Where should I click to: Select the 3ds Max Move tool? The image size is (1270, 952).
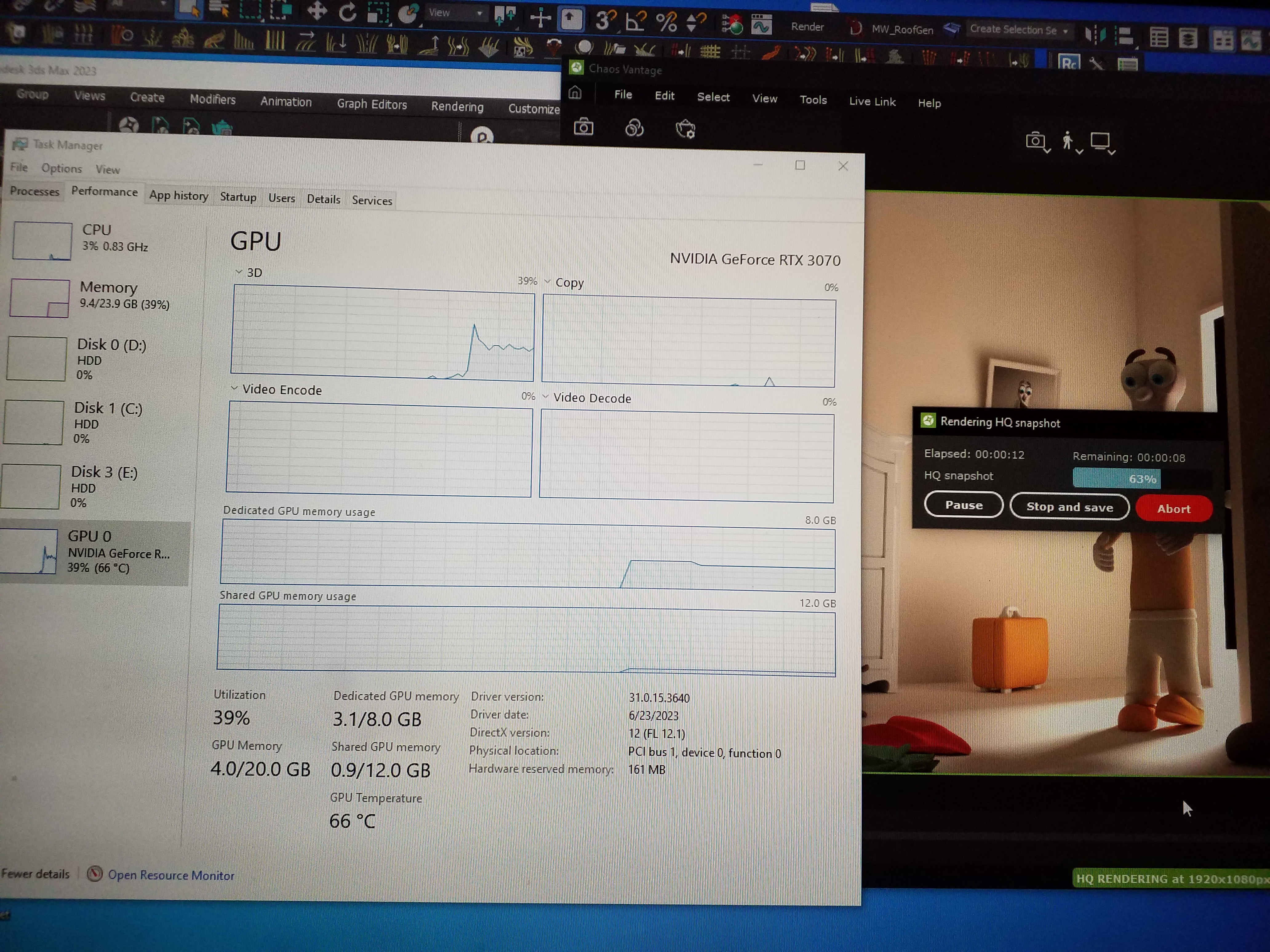pyautogui.click(x=317, y=11)
